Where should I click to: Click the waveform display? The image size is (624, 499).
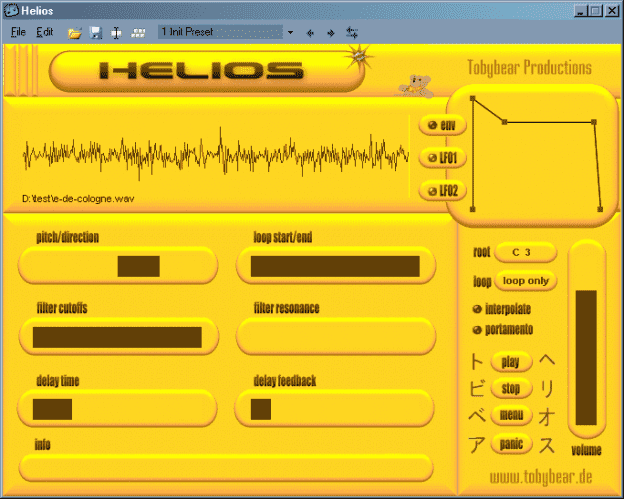coord(215,154)
